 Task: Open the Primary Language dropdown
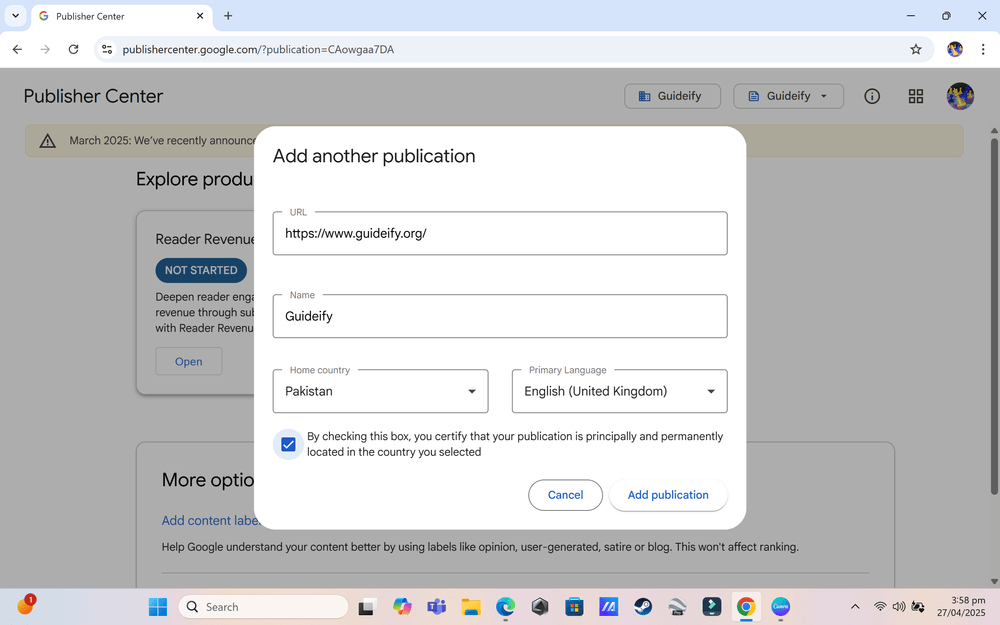619,391
